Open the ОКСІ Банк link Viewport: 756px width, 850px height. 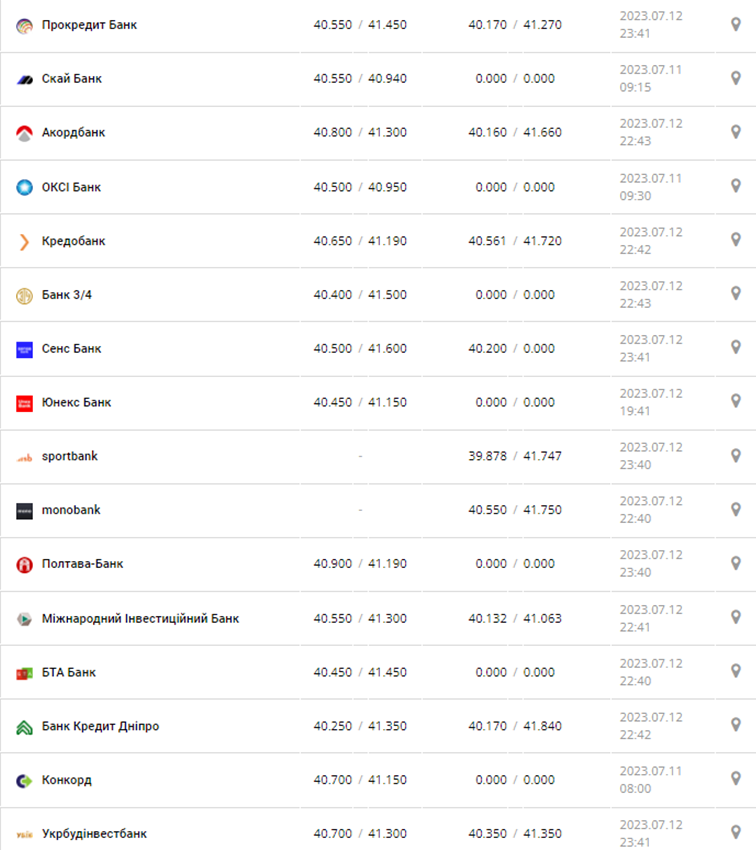click(x=71, y=187)
